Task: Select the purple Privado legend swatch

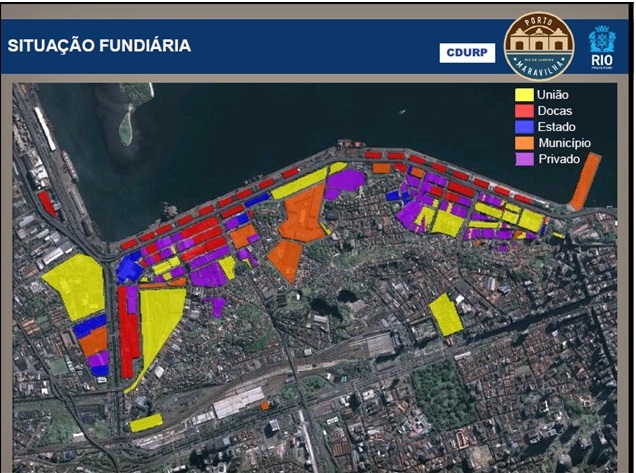Action: coord(523,159)
